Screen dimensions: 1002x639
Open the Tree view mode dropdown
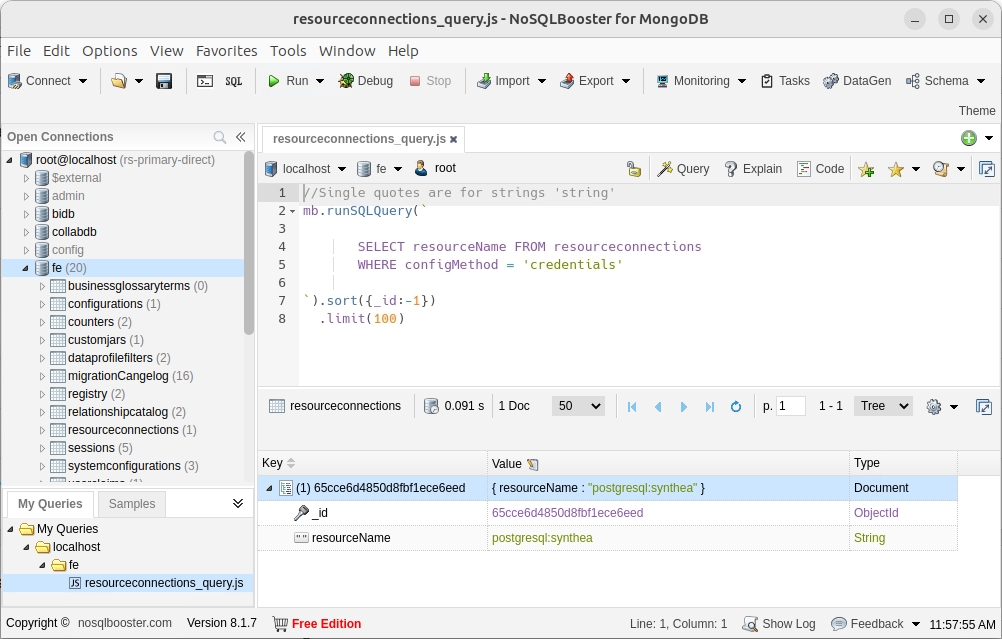tap(883, 406)
